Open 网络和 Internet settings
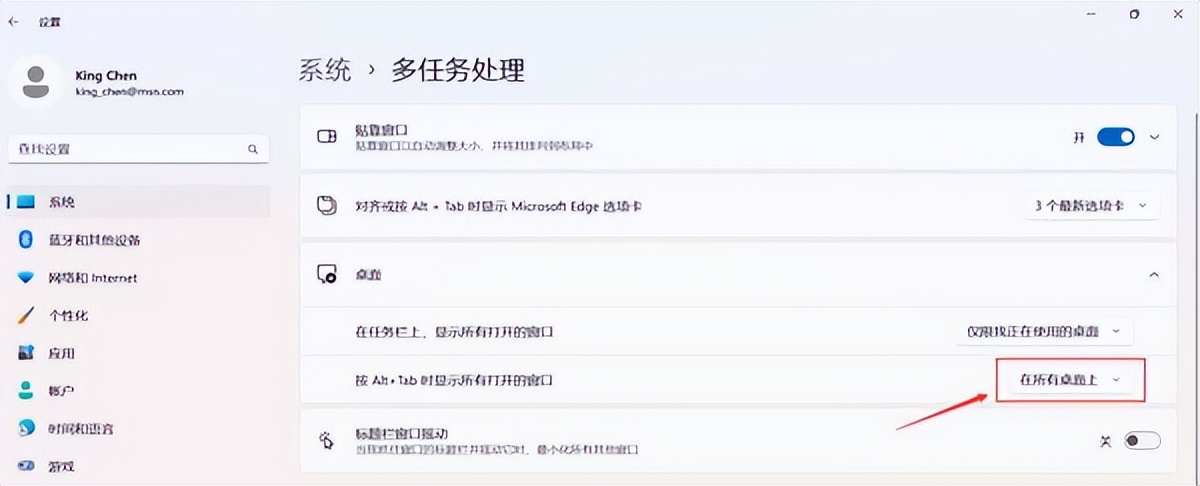The image size is (1200, 486). tap(138, 278)
